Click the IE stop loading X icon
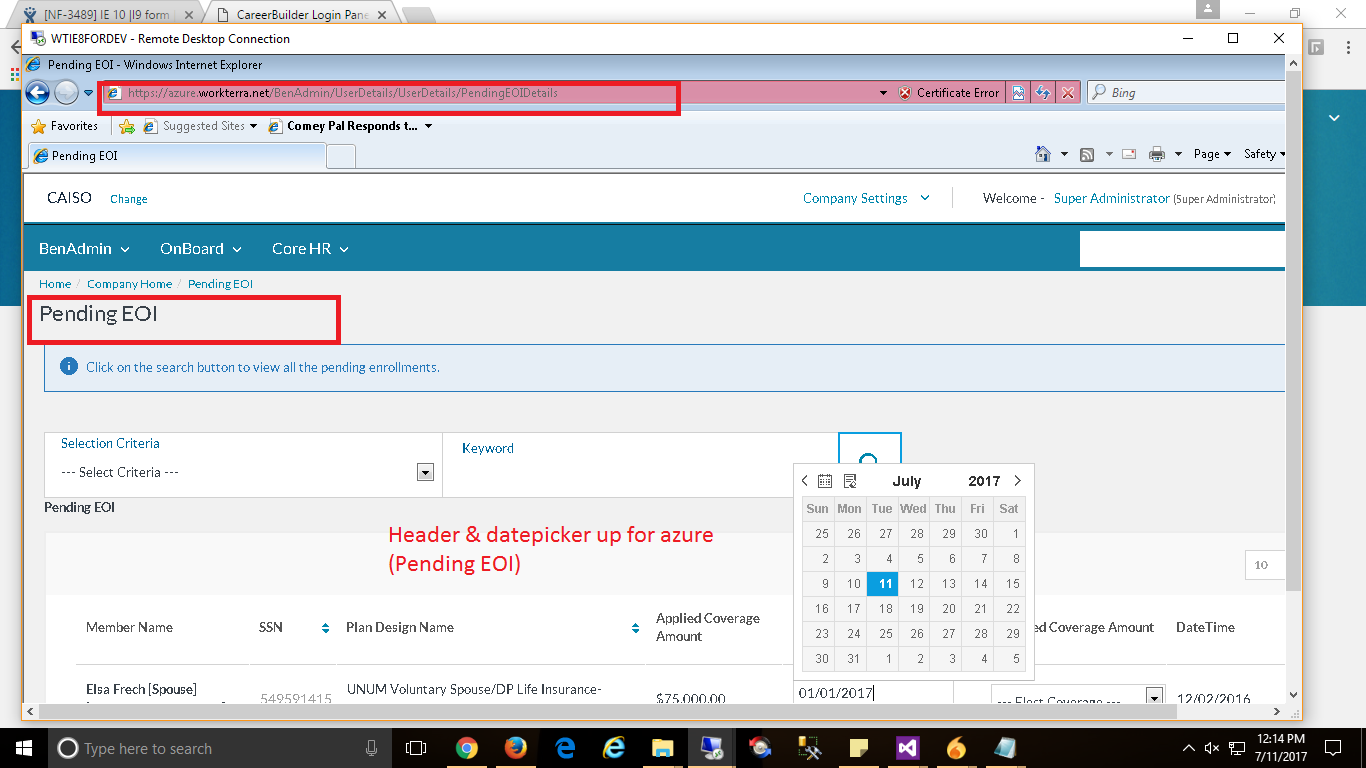 (1068, 93)
